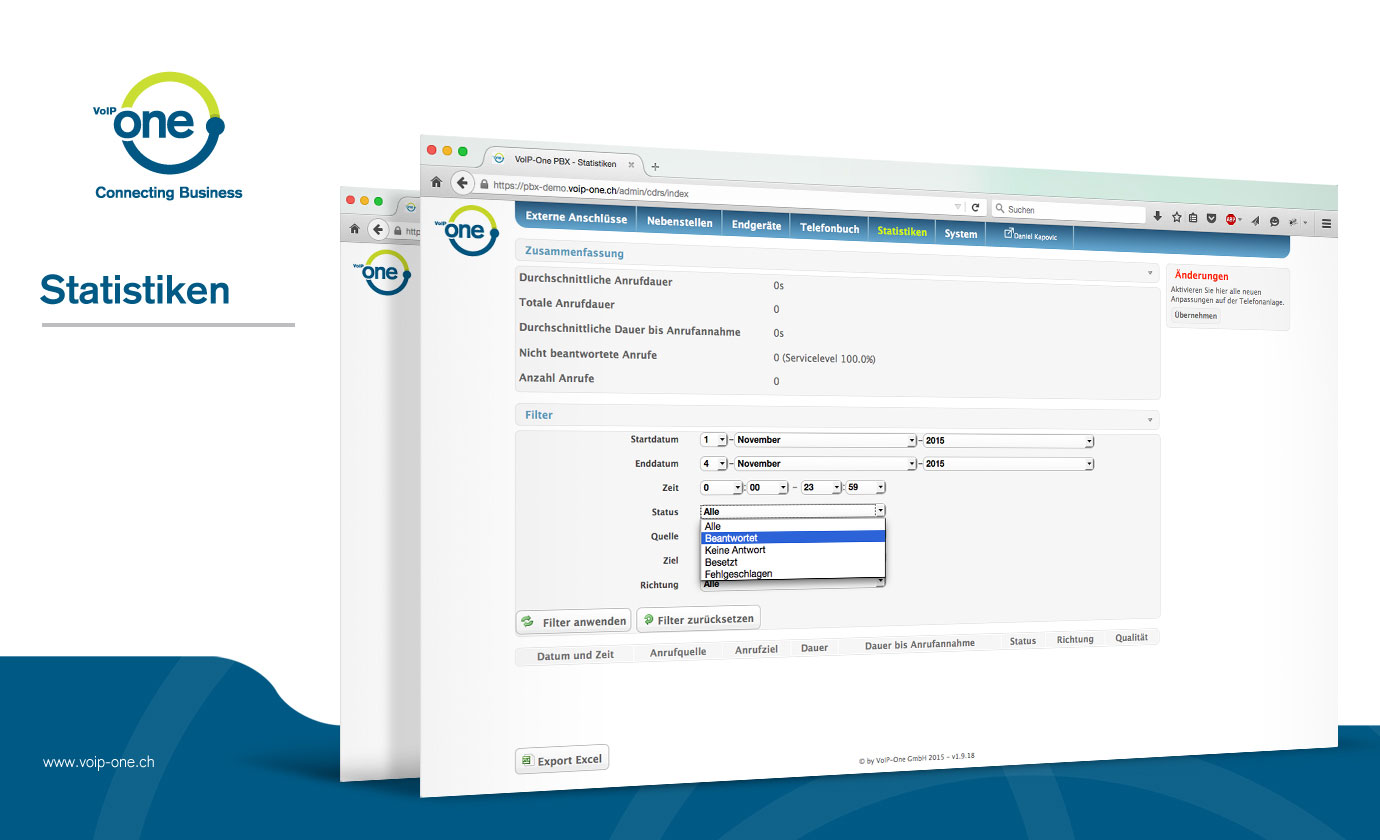
Task: Open the Startdatum year dropdown
Action: (x=1009, y=440)
